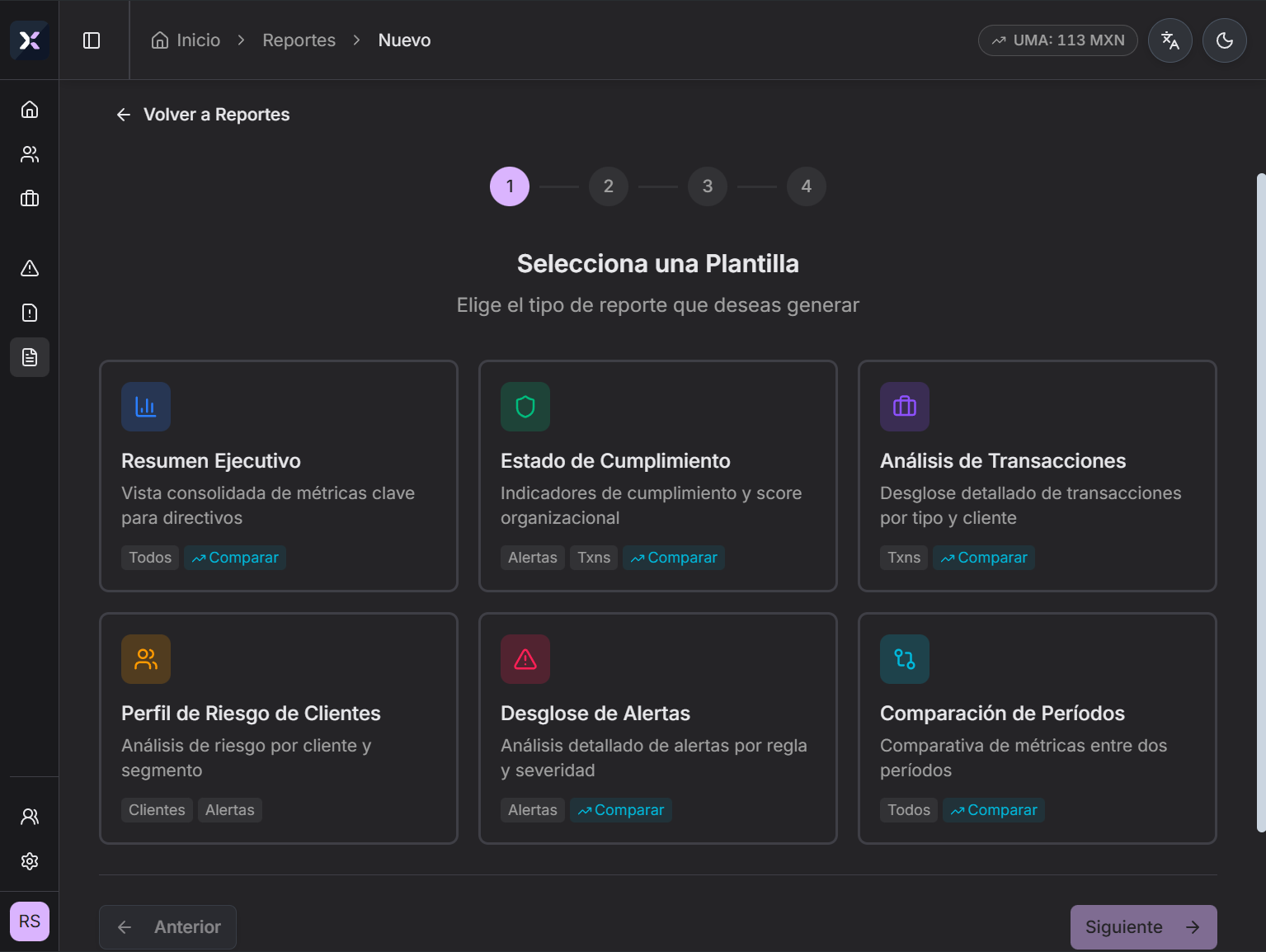Select the Desglose de Alertas template card

[x=657, y=728]
